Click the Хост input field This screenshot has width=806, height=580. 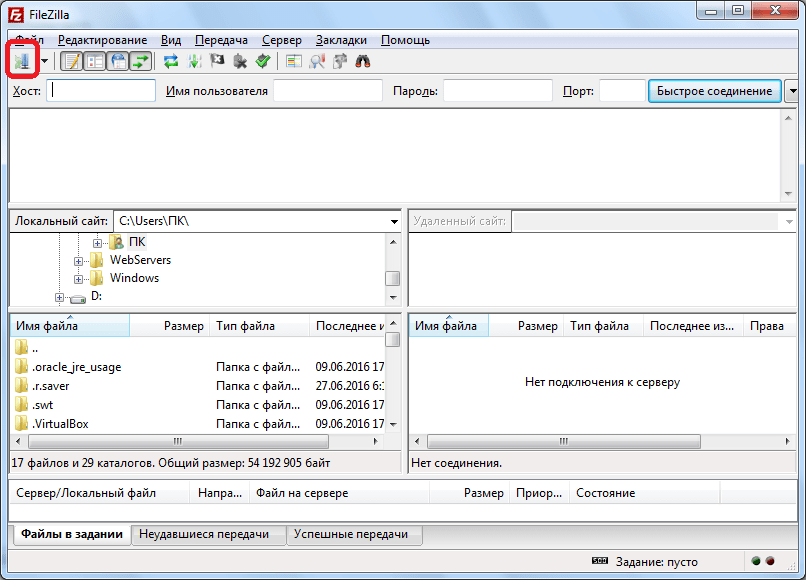coord(102,91)
